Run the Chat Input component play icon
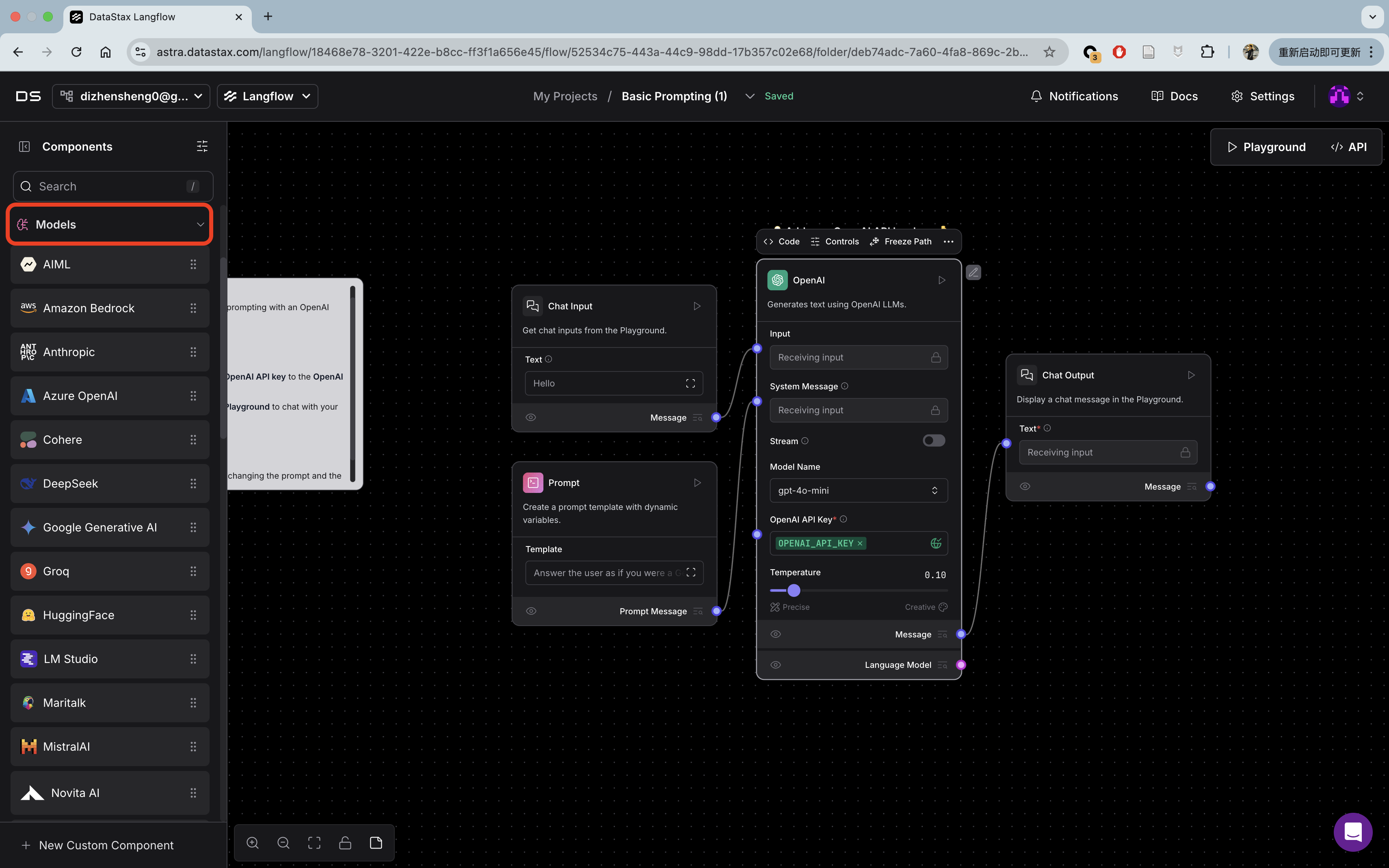This screenshot has width=1389, height=868. pos(697,306)
